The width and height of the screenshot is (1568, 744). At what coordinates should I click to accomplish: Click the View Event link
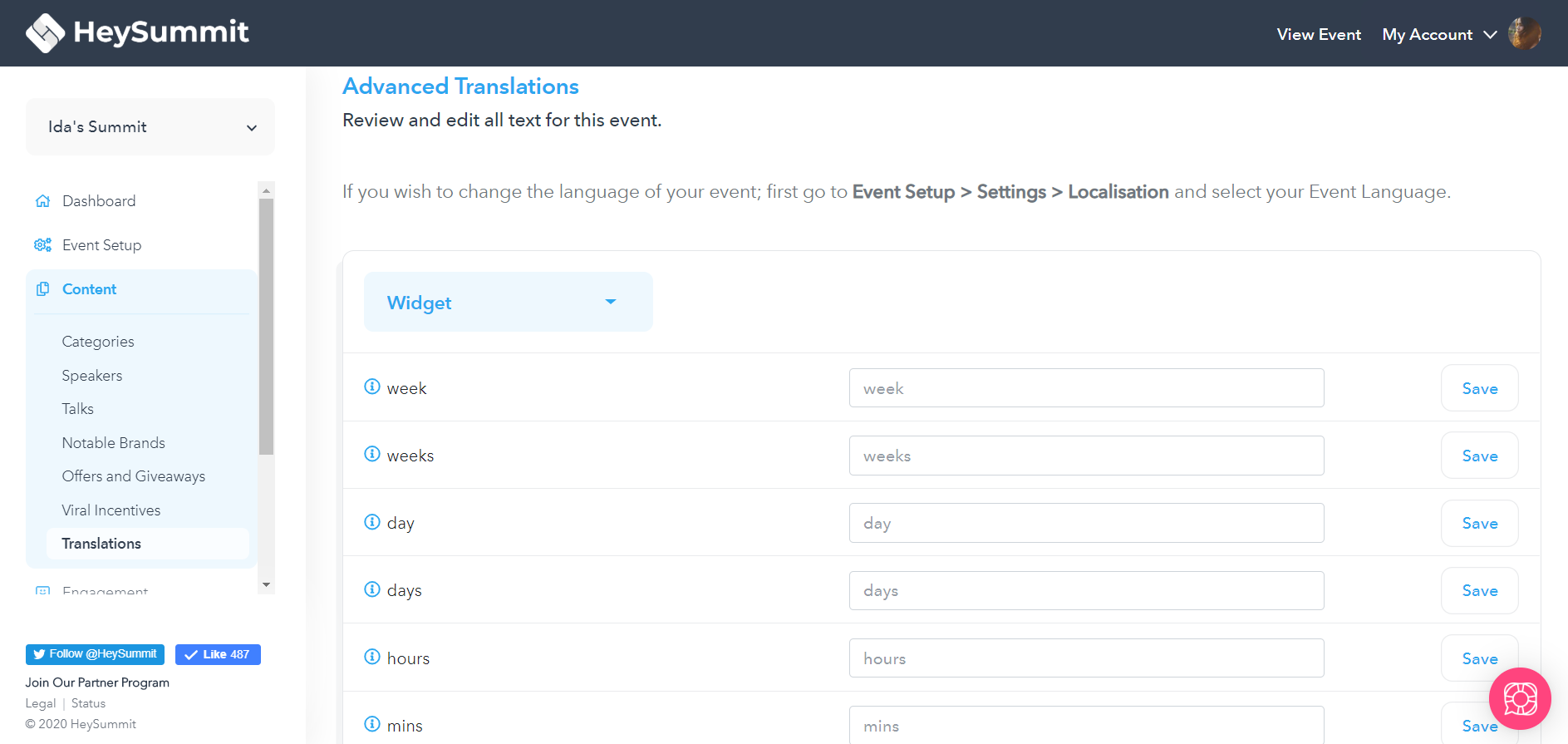pyautogui.click(x=1319, y=35)
